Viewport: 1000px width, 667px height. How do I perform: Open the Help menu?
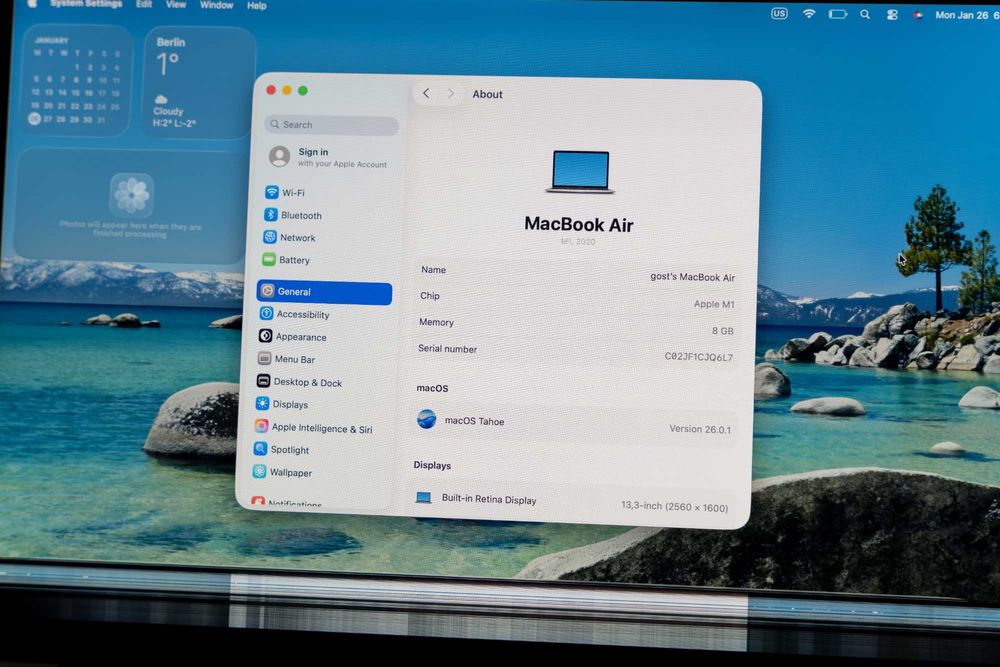pyautogui.click(x=256, y=6)
